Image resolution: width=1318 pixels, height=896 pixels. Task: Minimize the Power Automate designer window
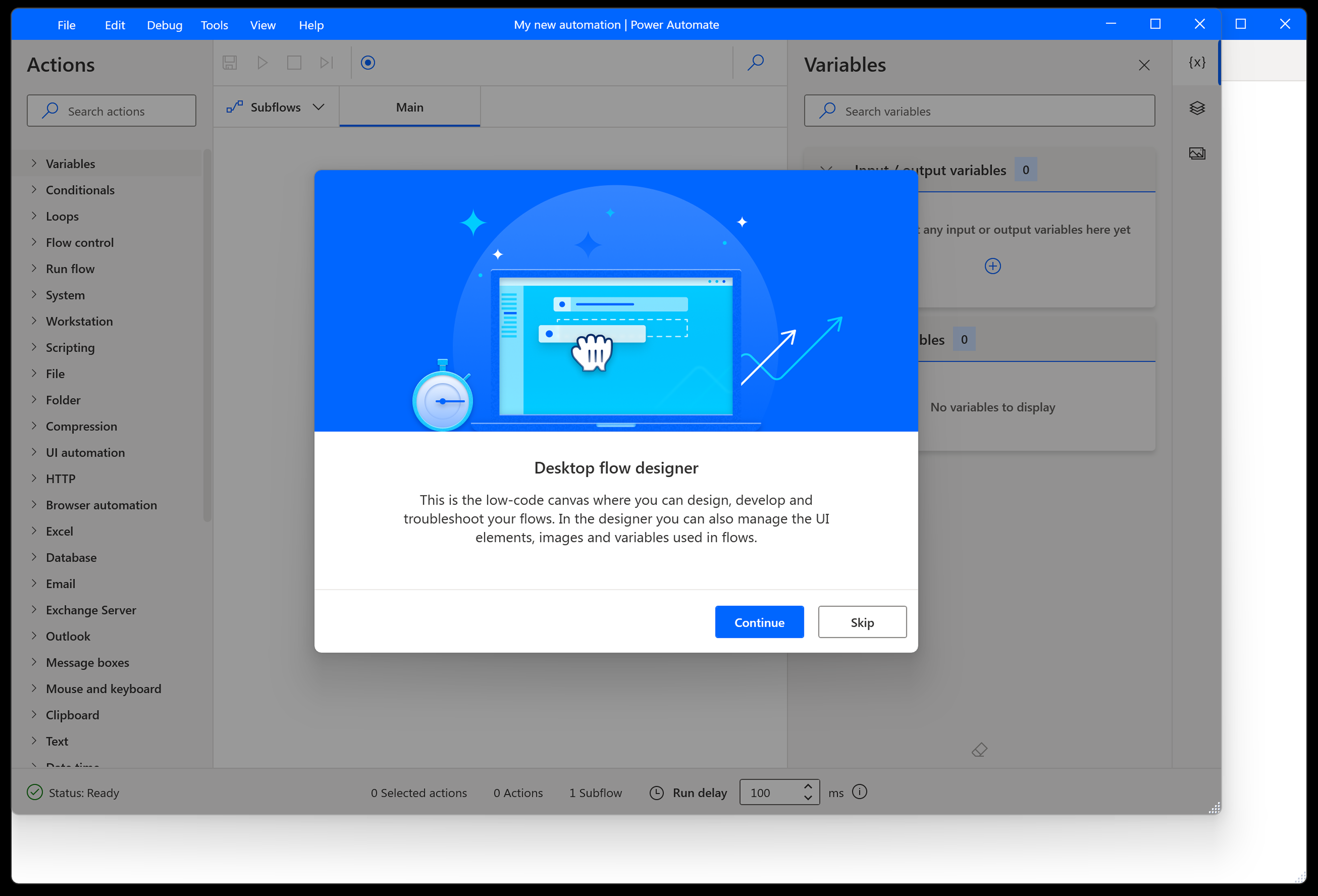coord(1111,24)
